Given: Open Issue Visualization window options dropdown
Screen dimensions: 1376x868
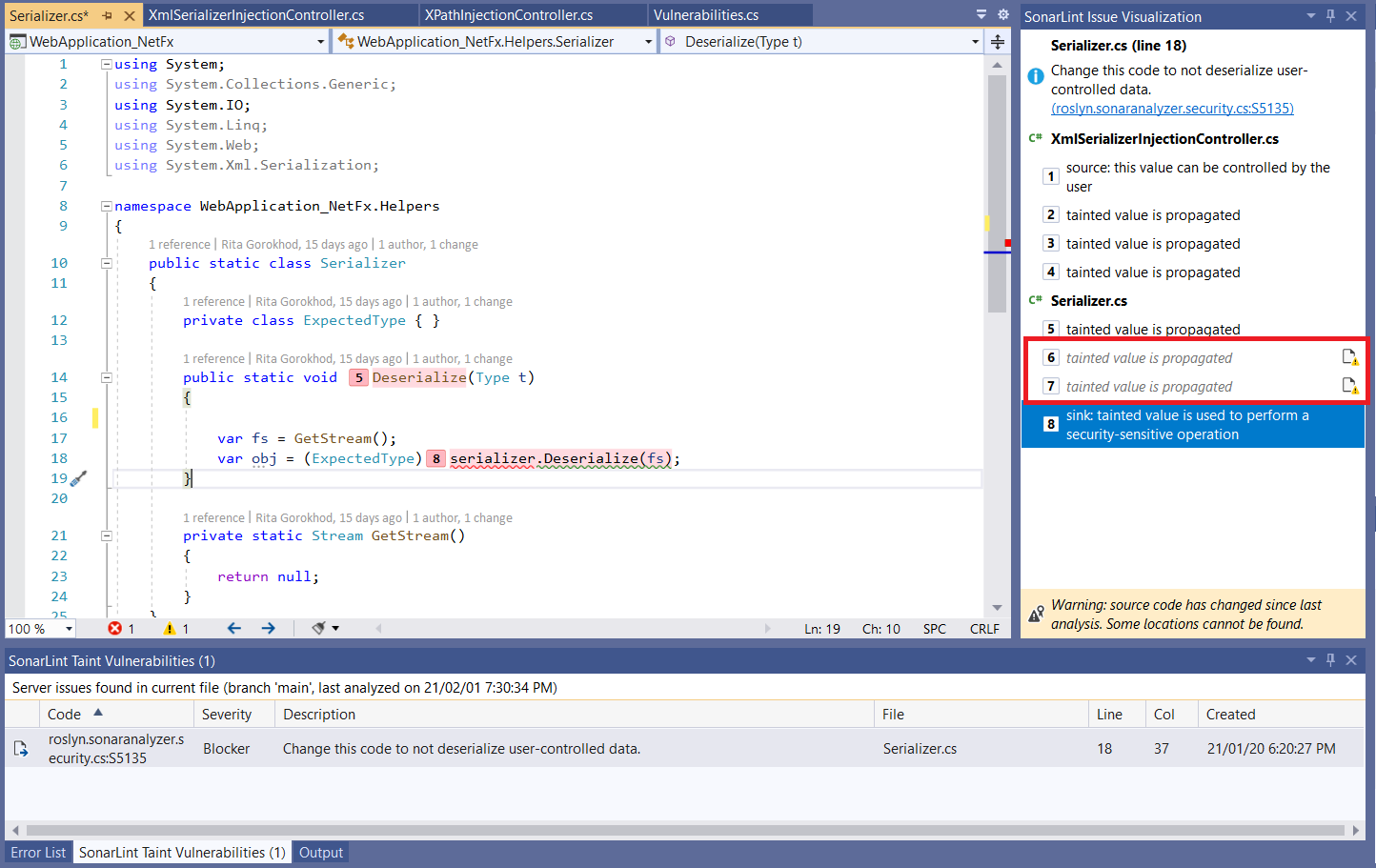Looking at the screenshot, I should click(x=1310, y=16).
